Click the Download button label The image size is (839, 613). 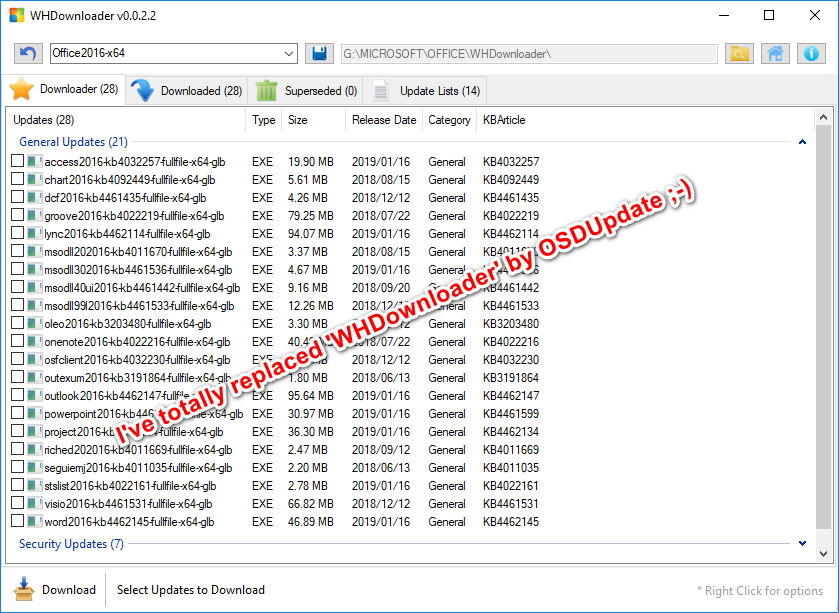coord(69,589)
